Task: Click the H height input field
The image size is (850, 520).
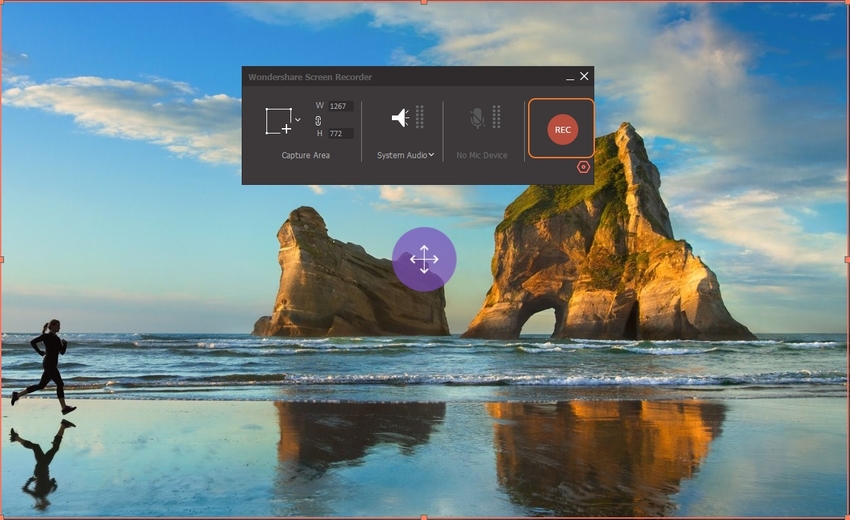Action: click(x=340, y=133)
